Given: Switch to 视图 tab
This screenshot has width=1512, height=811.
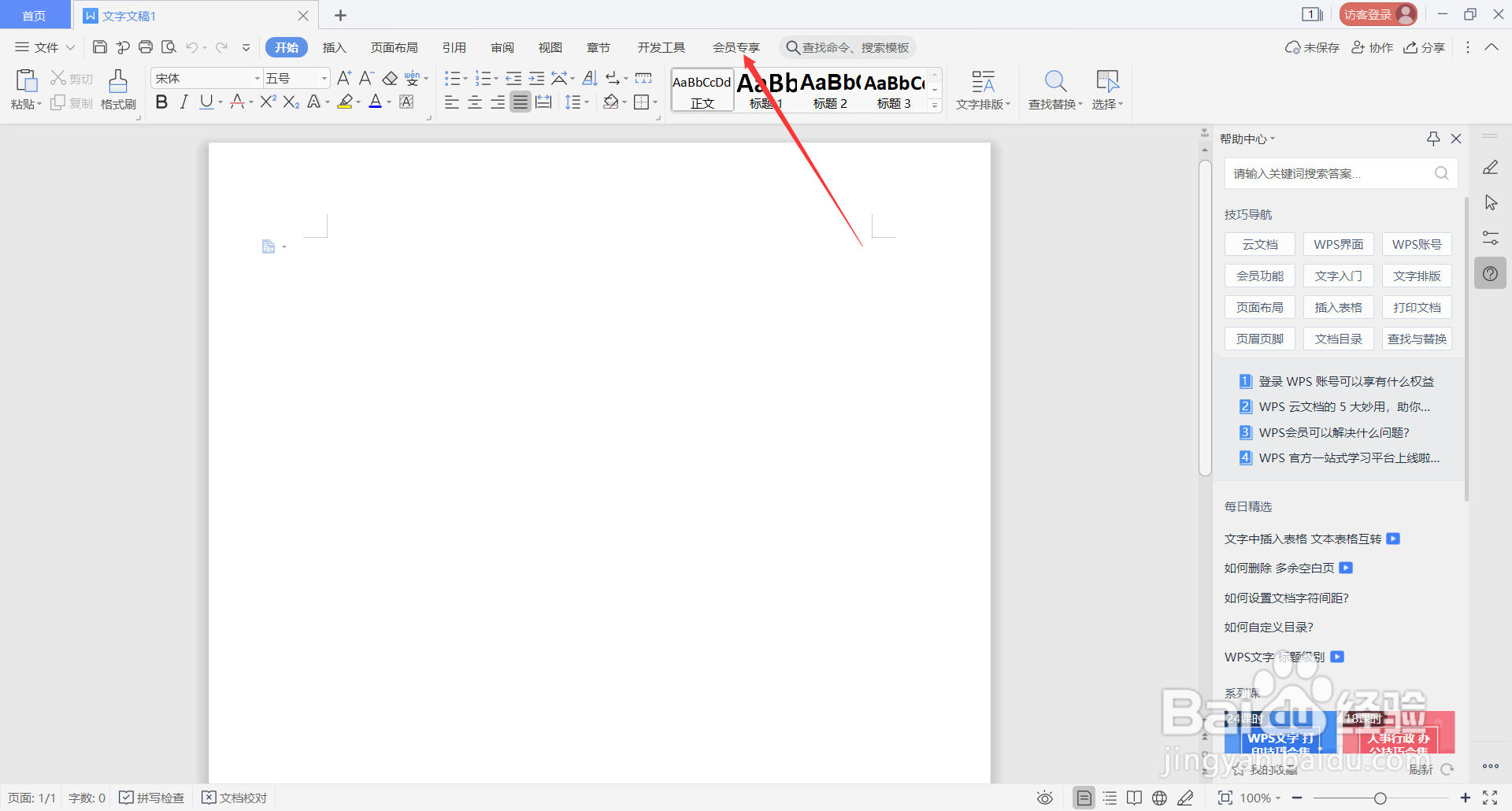Looking at the screenshot, I should 550,47.
